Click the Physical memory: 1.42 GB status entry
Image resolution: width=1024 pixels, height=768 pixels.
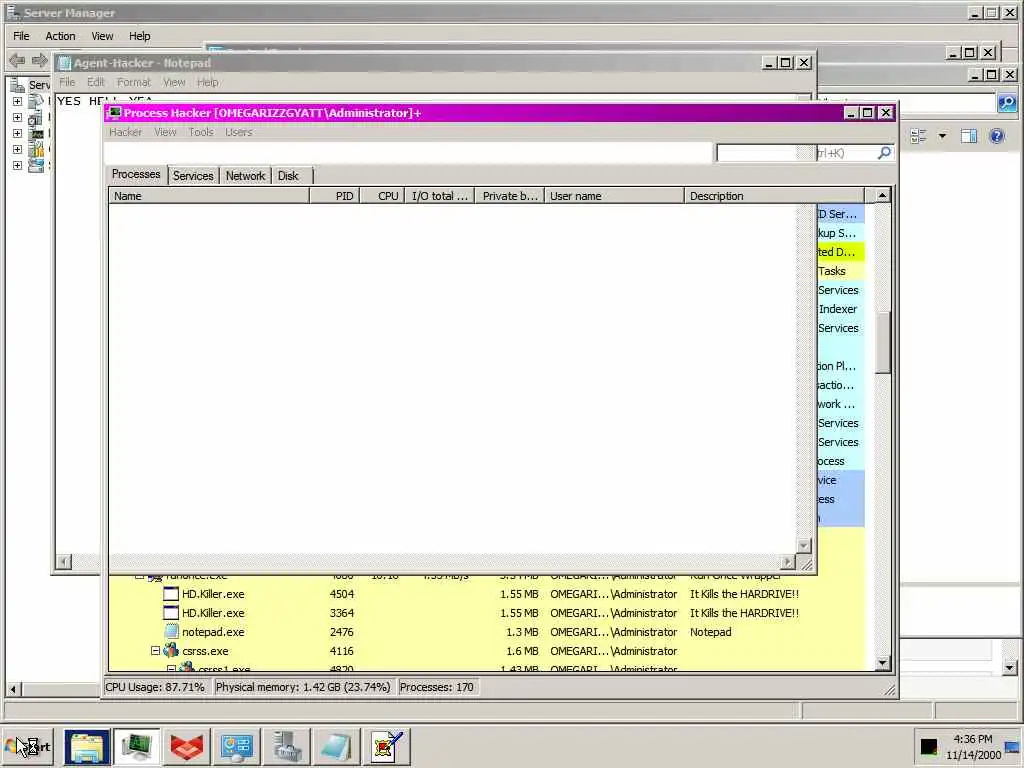303,687
